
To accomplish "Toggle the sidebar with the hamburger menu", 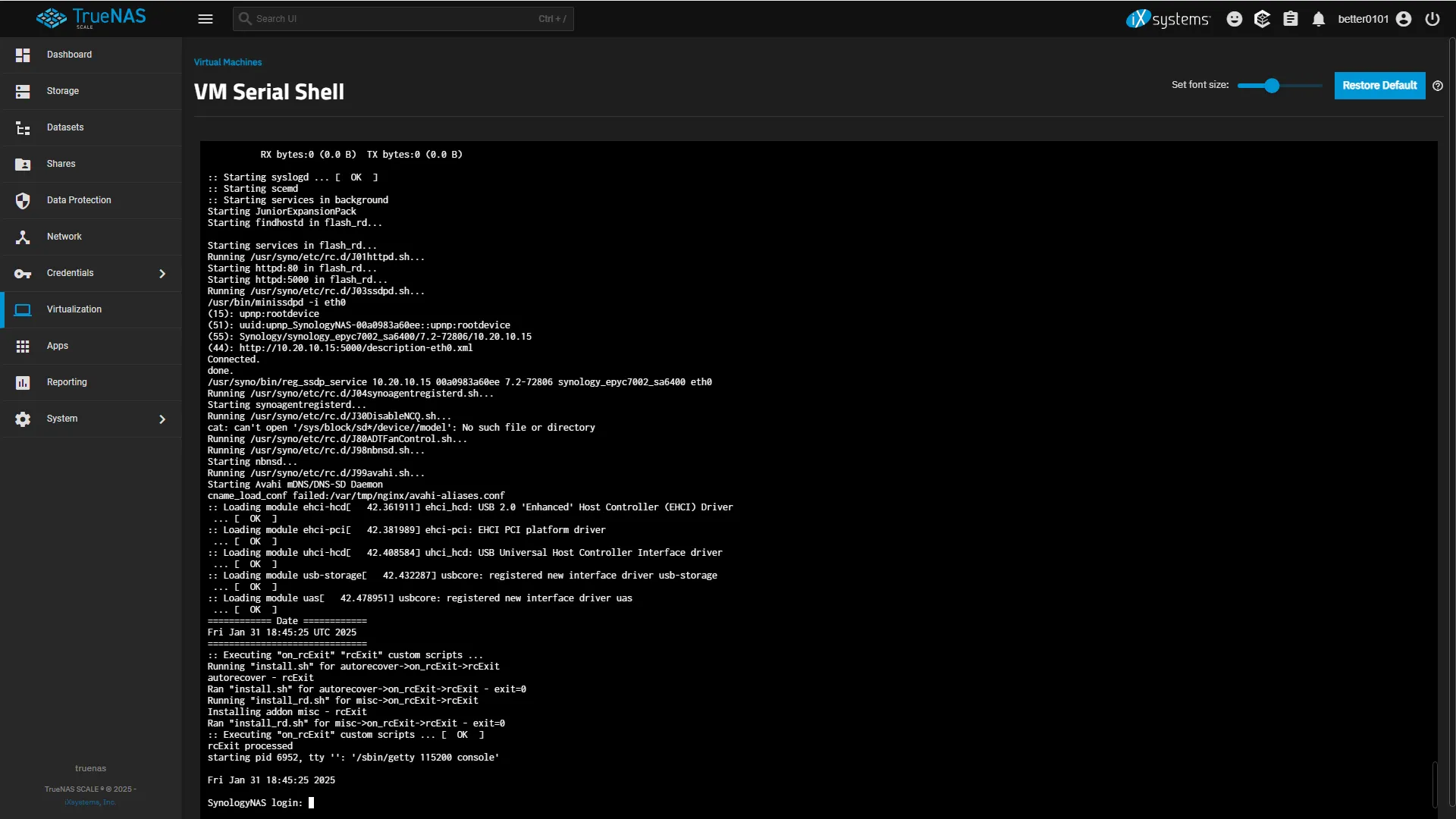I will (x=206, y=19).
